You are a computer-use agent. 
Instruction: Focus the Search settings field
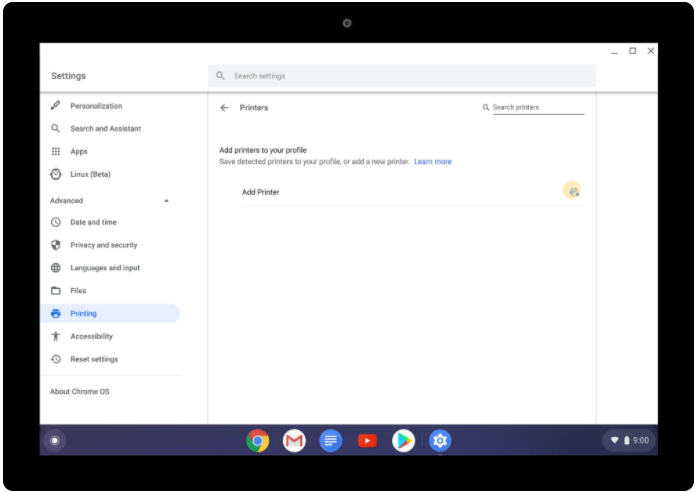coord(402,76)
